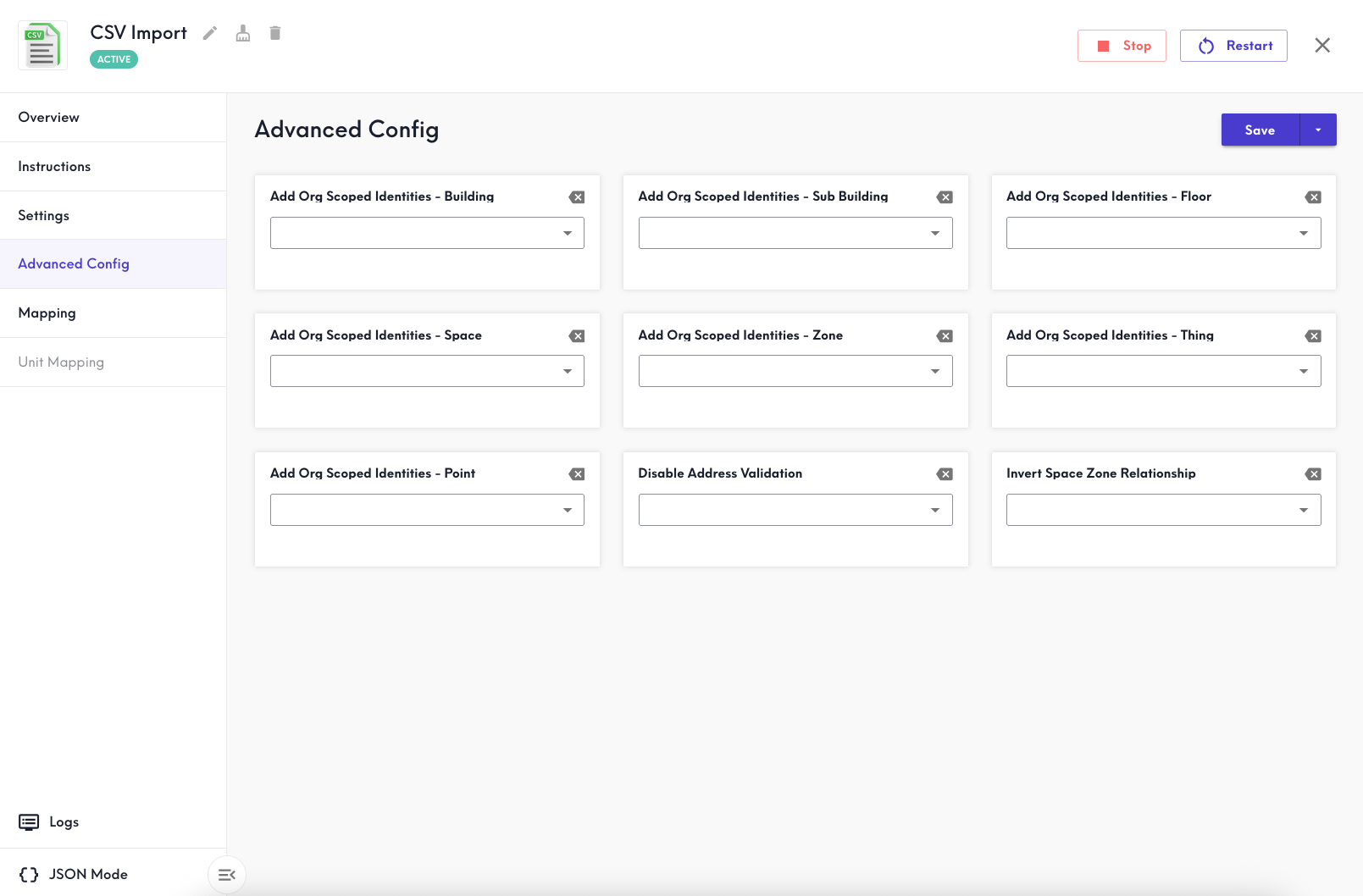Click the Add Org Scoped Identities - Point input
Screen dimensions: 1363x896
click(427, 509)
